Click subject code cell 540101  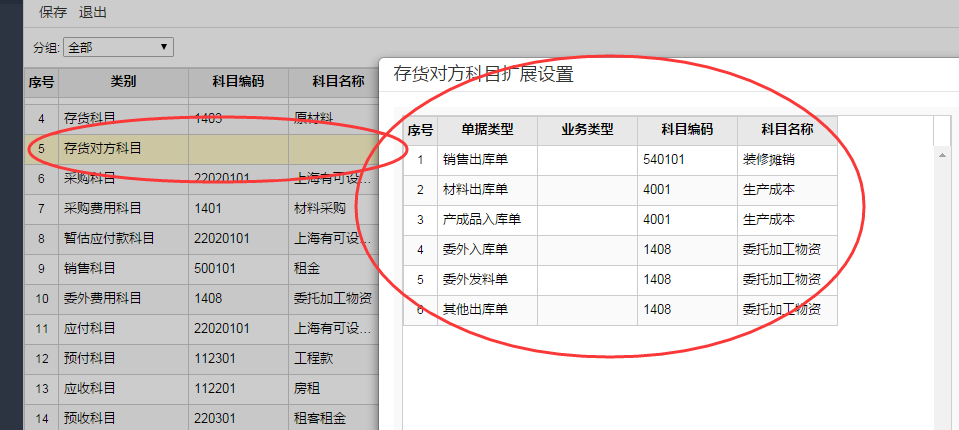[686, 160]
